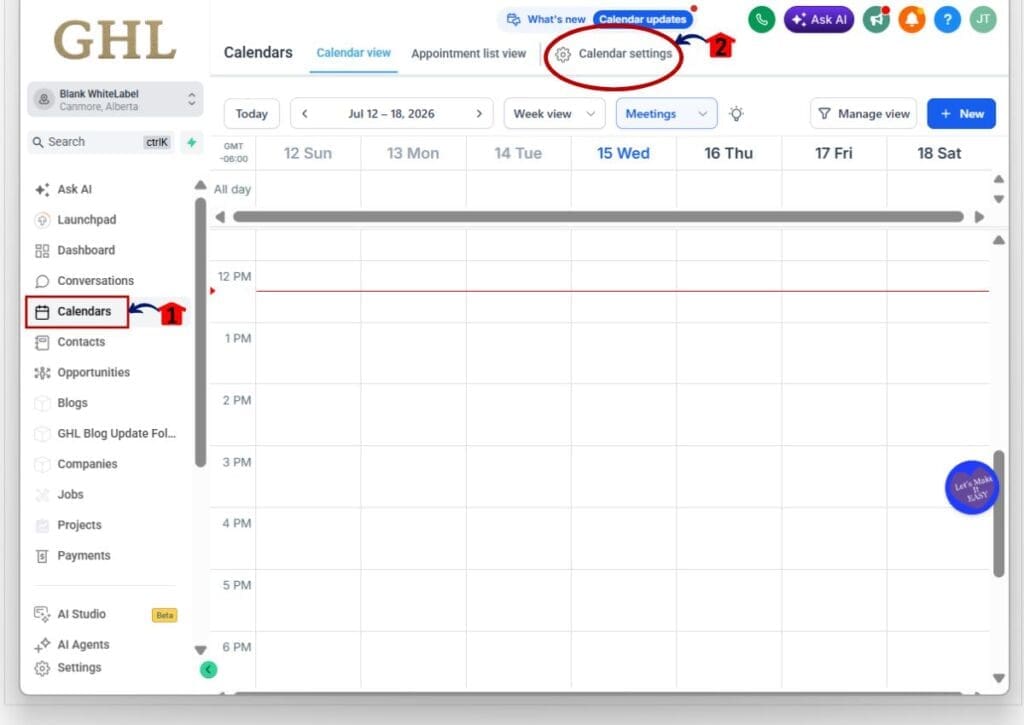Click the Let's Make It Easy floating button
The image size is (1024, 725).
[x=972, y=488]
